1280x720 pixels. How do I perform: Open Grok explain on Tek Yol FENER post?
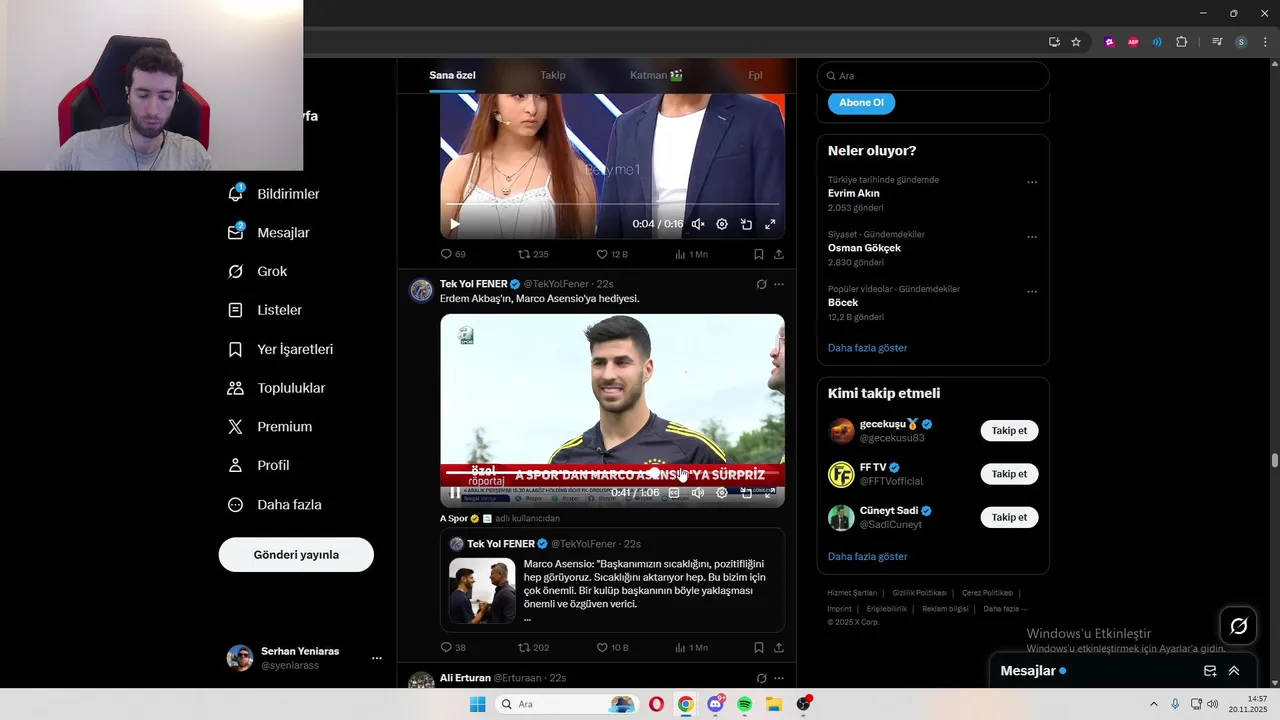[x=761, y=284]
